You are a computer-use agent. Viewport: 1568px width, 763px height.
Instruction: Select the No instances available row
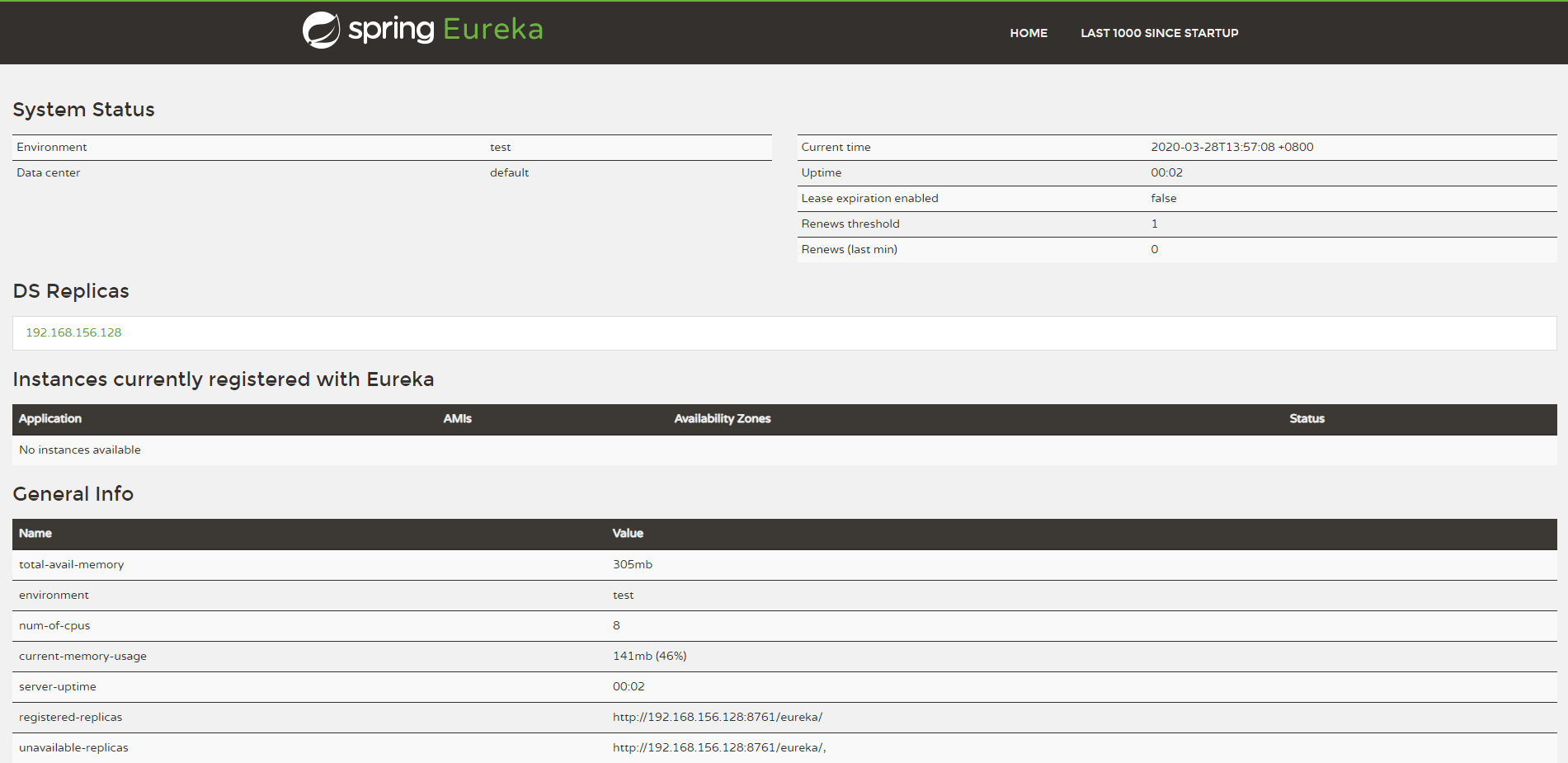click(80, 450)
